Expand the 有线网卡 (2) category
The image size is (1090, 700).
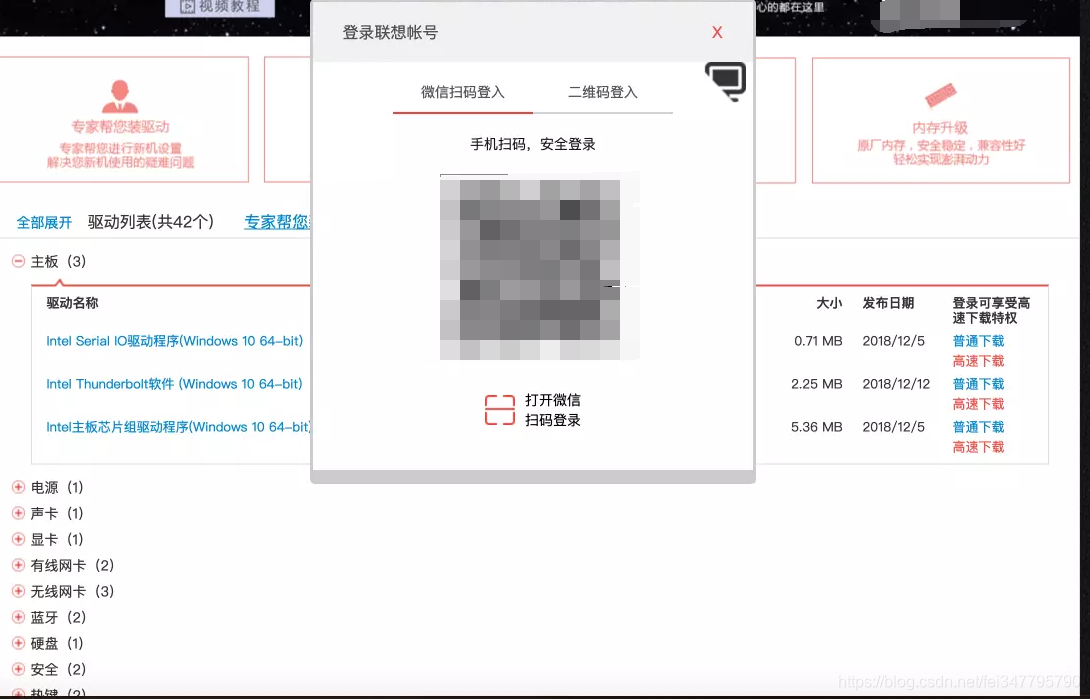click(x=19, y=565)
